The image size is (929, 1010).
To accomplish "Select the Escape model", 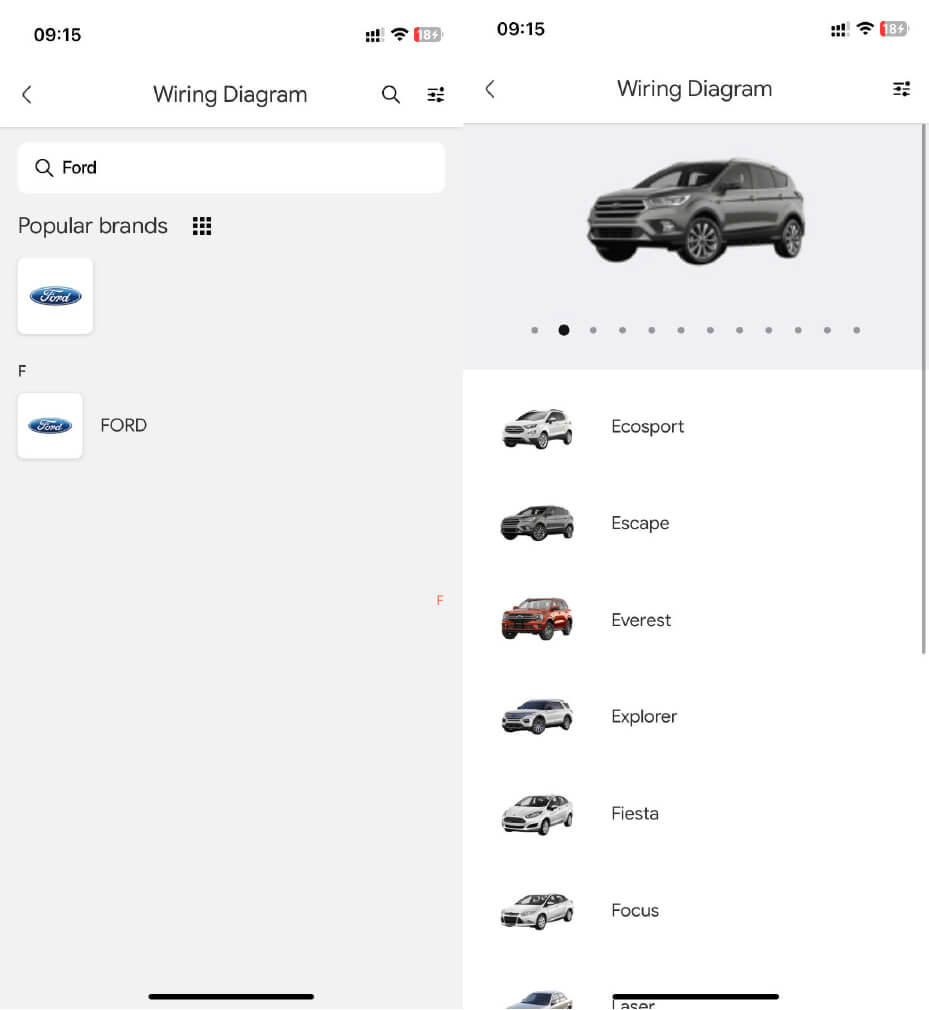I will (640, 523).
